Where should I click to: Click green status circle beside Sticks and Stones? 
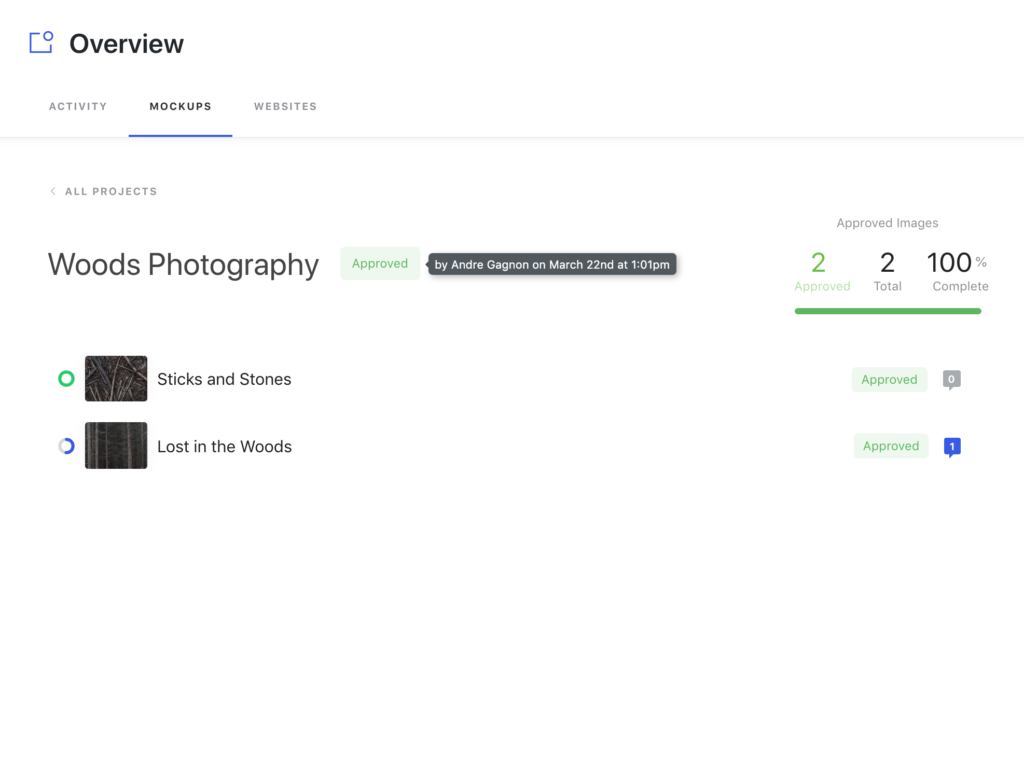point(66,379)
